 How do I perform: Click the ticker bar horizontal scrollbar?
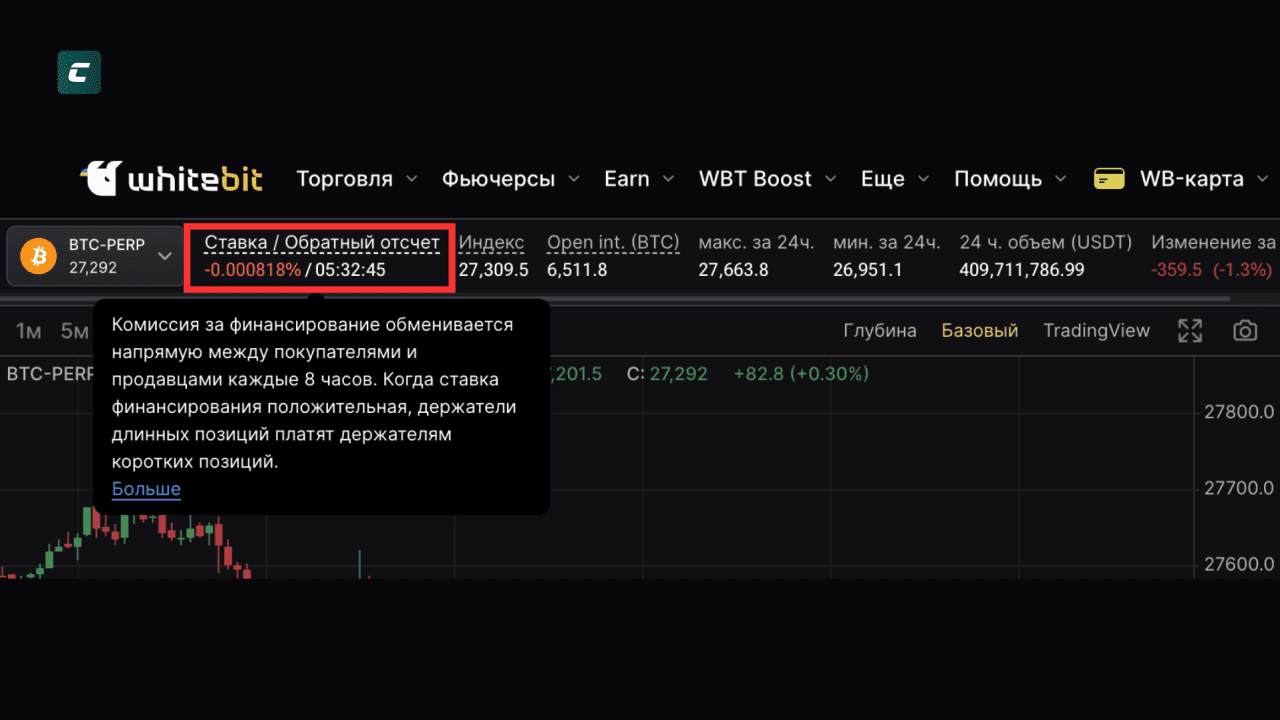click(616, 298)
